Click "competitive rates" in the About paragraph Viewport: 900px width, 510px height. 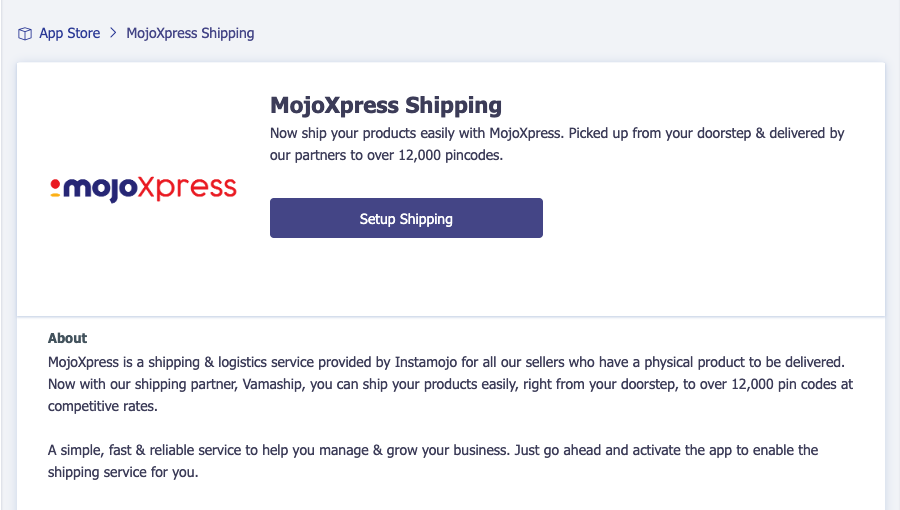(x=102, y=407)
